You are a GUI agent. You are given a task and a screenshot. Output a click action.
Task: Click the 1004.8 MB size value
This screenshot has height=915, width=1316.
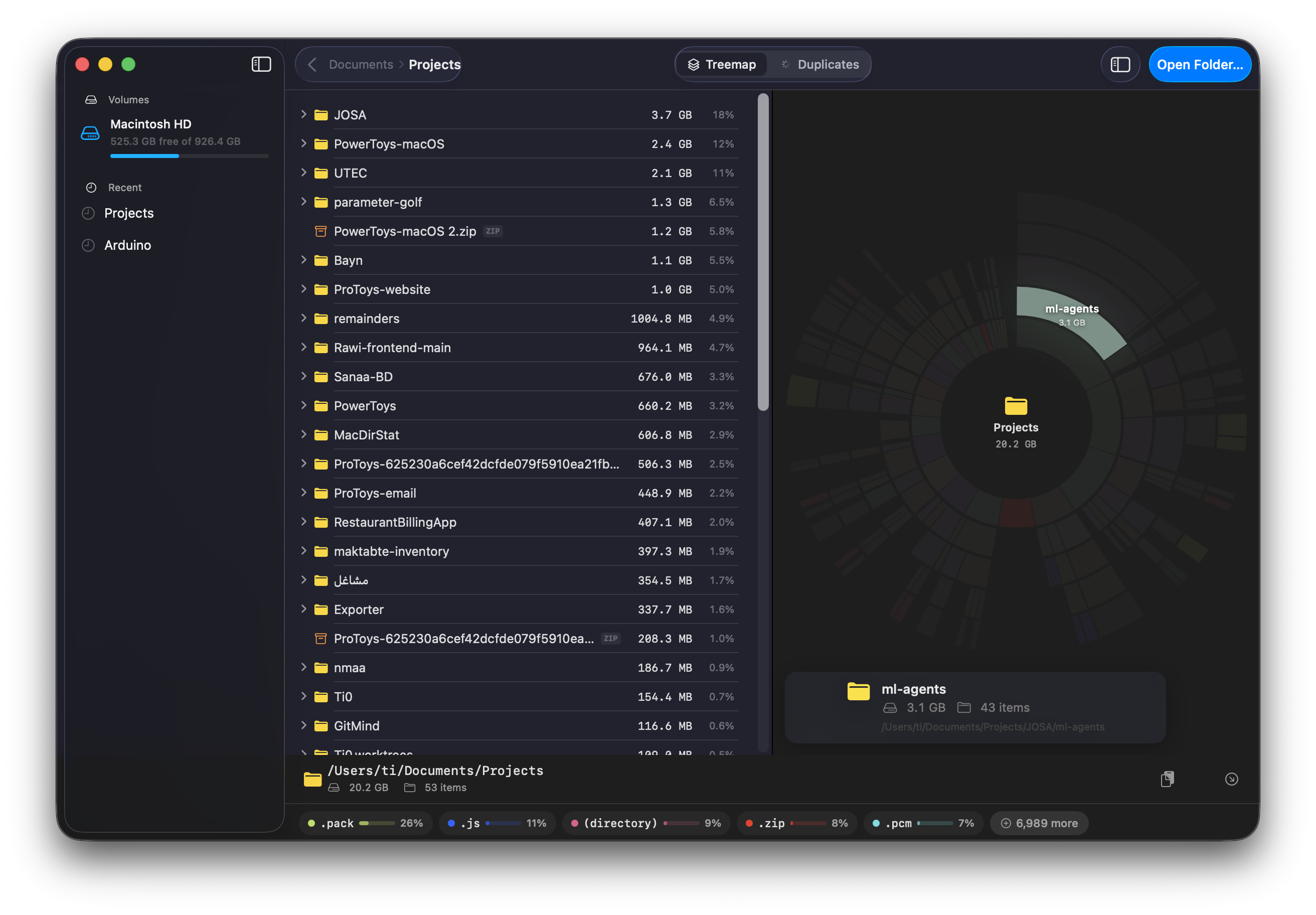pos(661,318)
